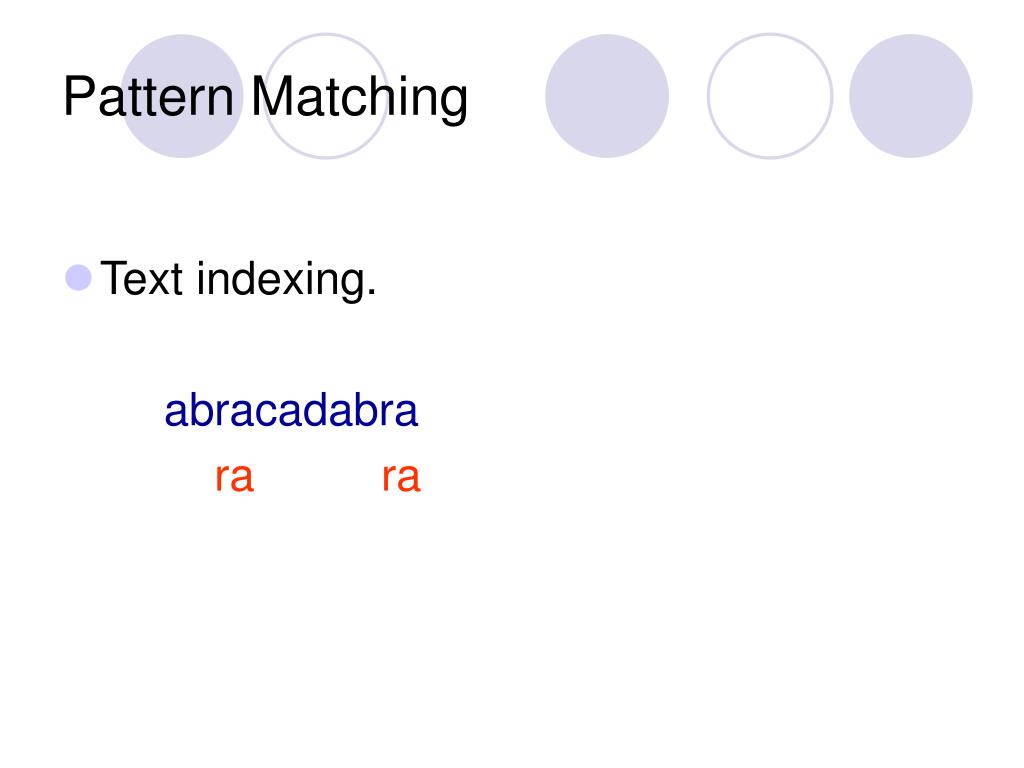This screenshot has height=768, width=1024.
Task: Click the first filled lavender circle behind Pattern
Action: pos(182,96)
